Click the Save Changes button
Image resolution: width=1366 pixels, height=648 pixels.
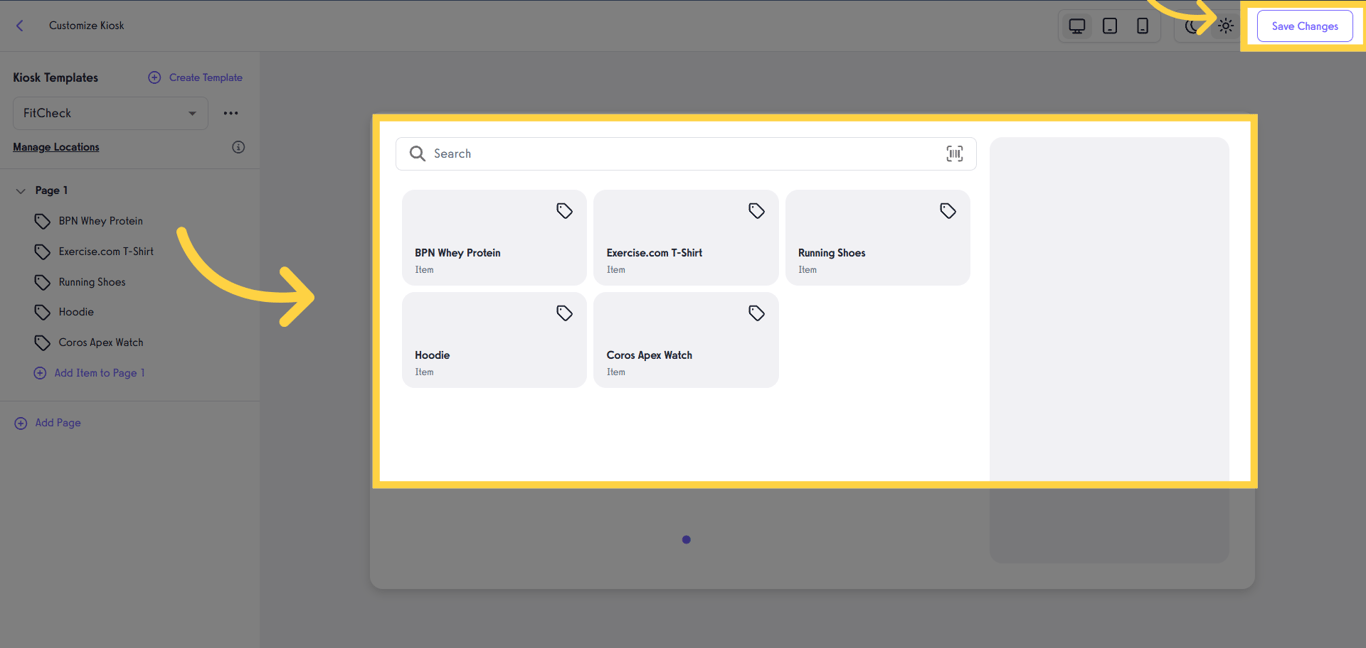pyautogui.click(x=1304, y=25)
